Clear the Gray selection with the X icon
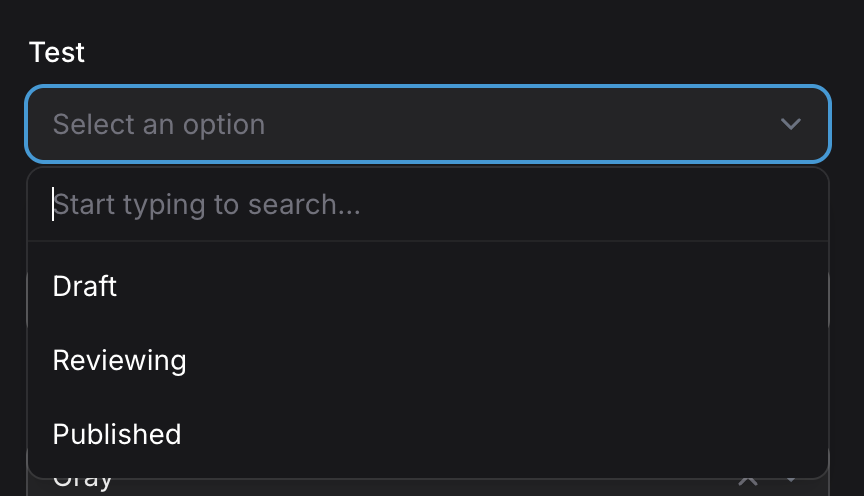Viewport: 864px width, 496px height. pos(747,482)
